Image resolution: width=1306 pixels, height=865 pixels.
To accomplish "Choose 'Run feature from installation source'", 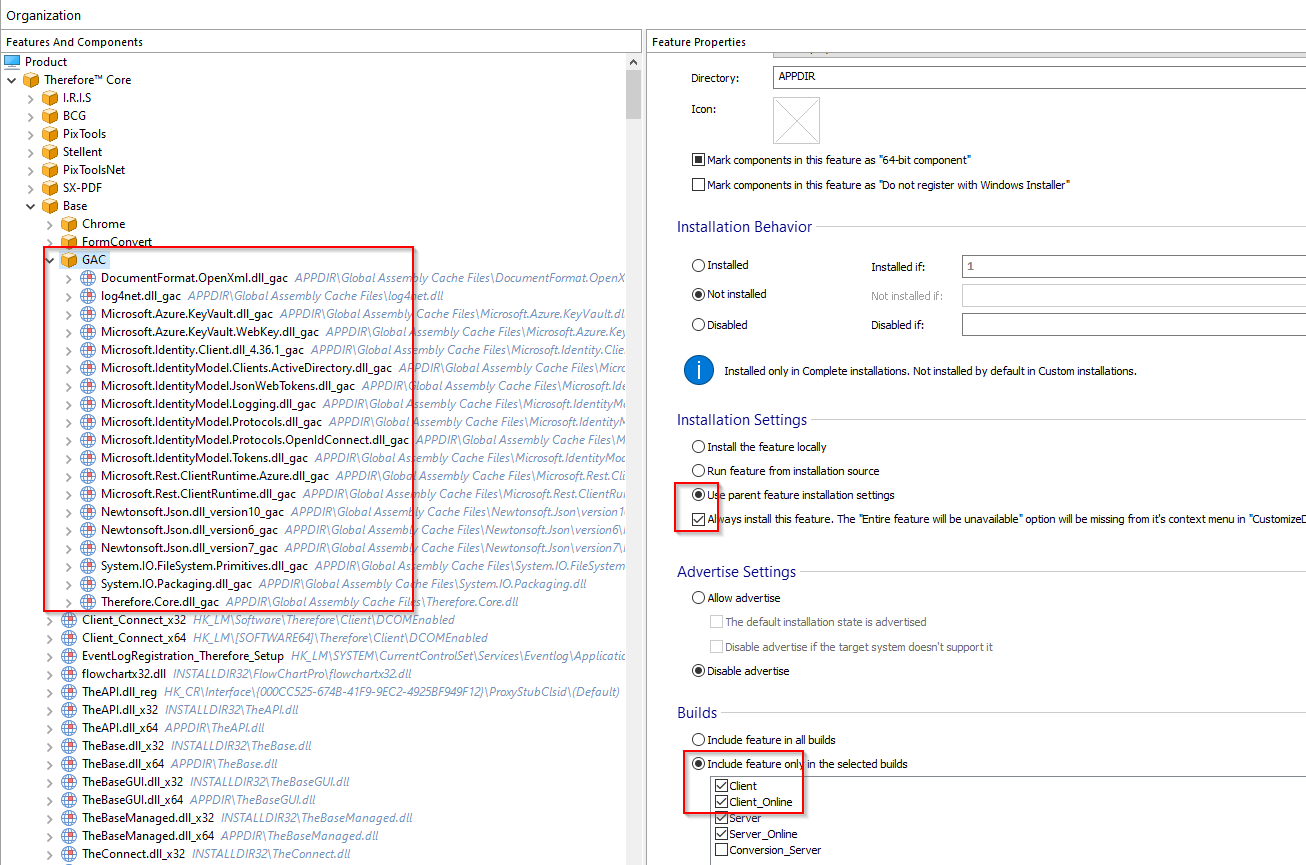I will click(698, 471).
